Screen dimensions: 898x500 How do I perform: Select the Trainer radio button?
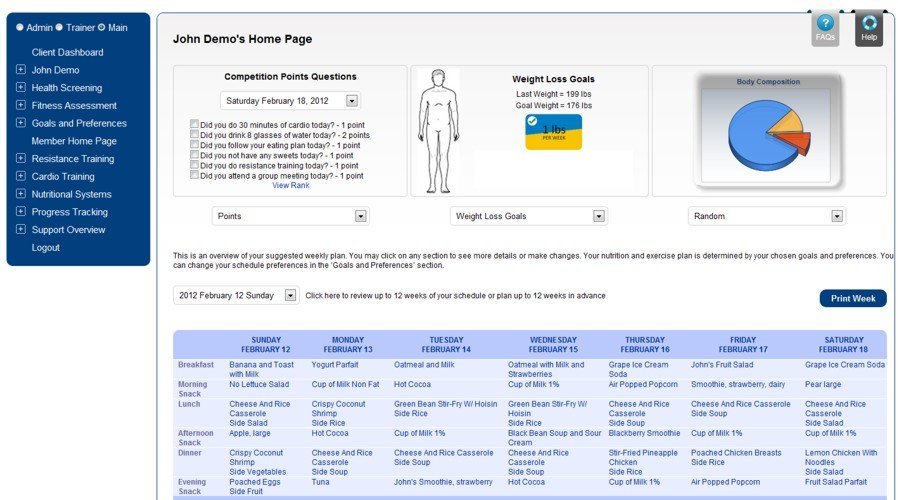click(x=59, y=27)
